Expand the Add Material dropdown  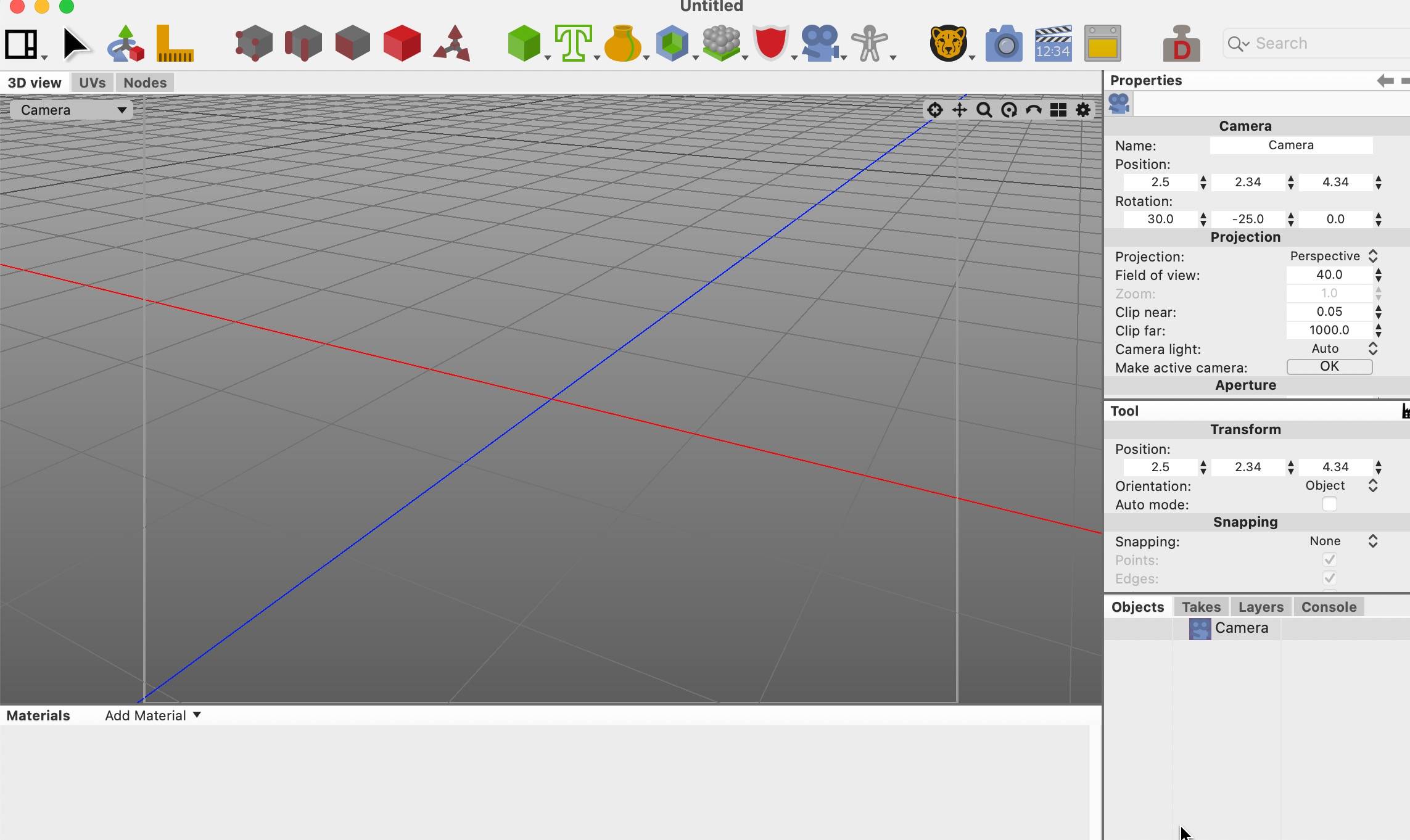point(152,715)
